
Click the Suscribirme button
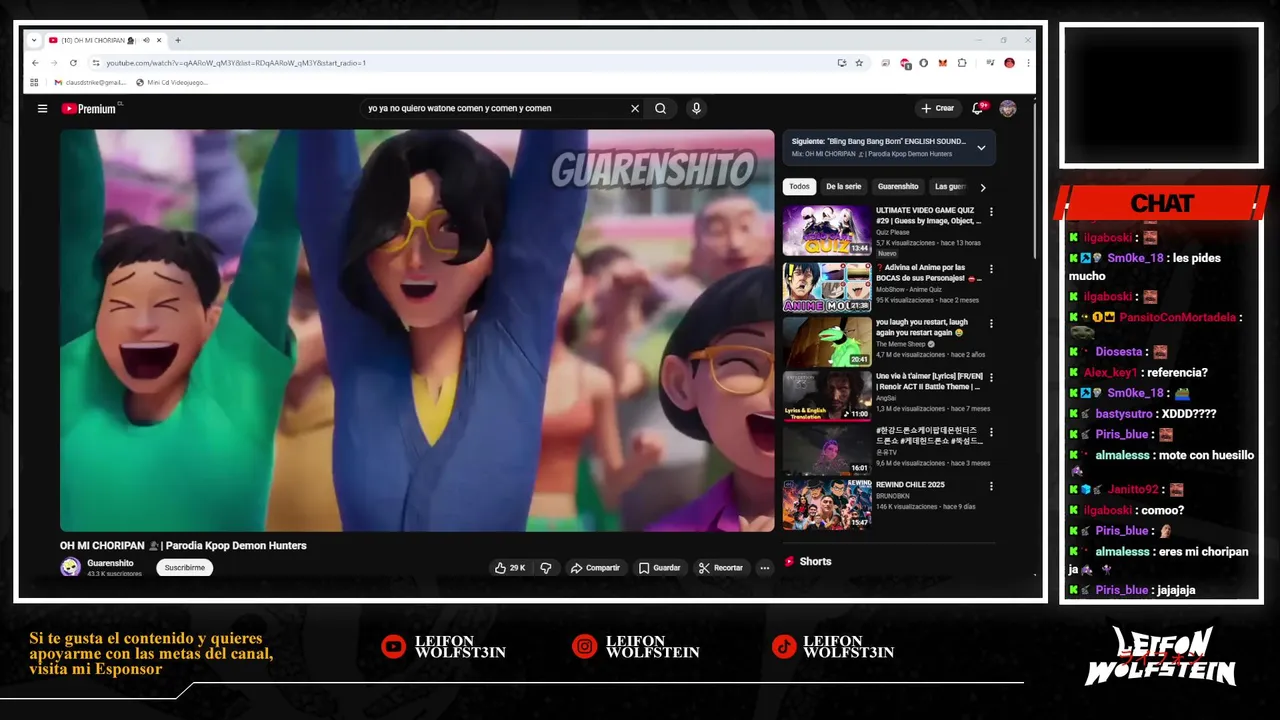(x=184, y=568)
